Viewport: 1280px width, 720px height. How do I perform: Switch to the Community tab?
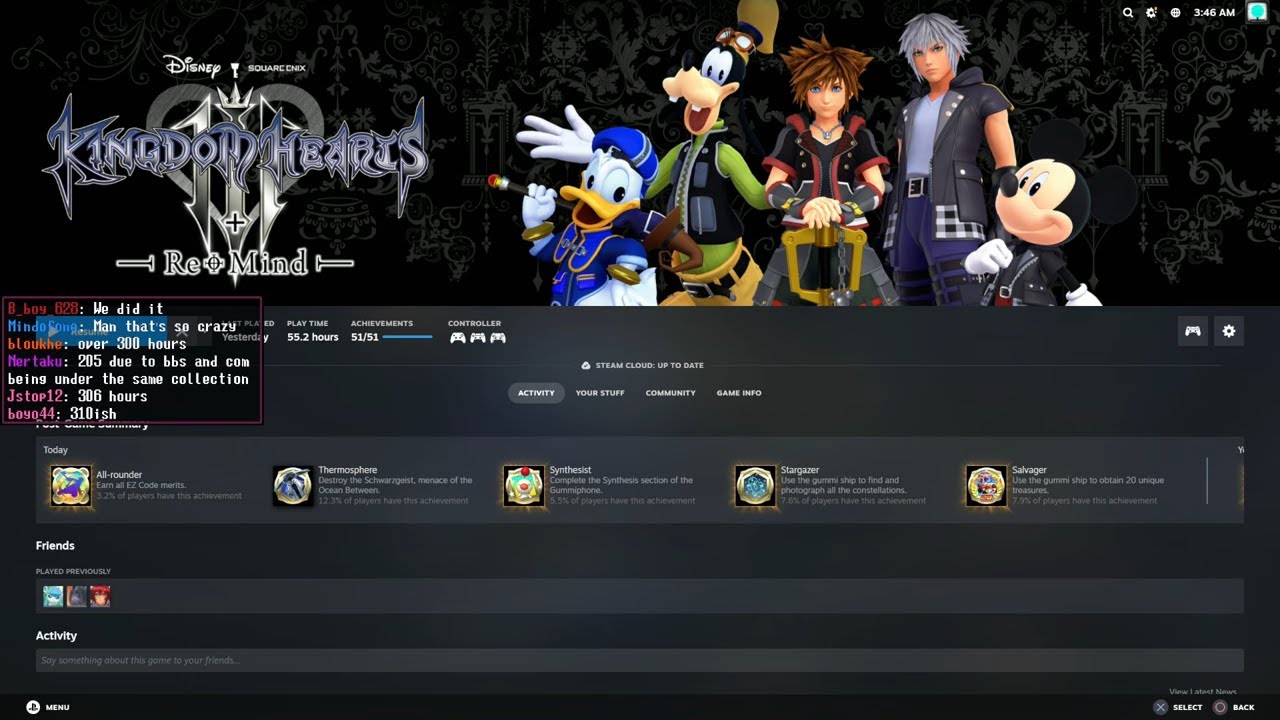point(670,393)
